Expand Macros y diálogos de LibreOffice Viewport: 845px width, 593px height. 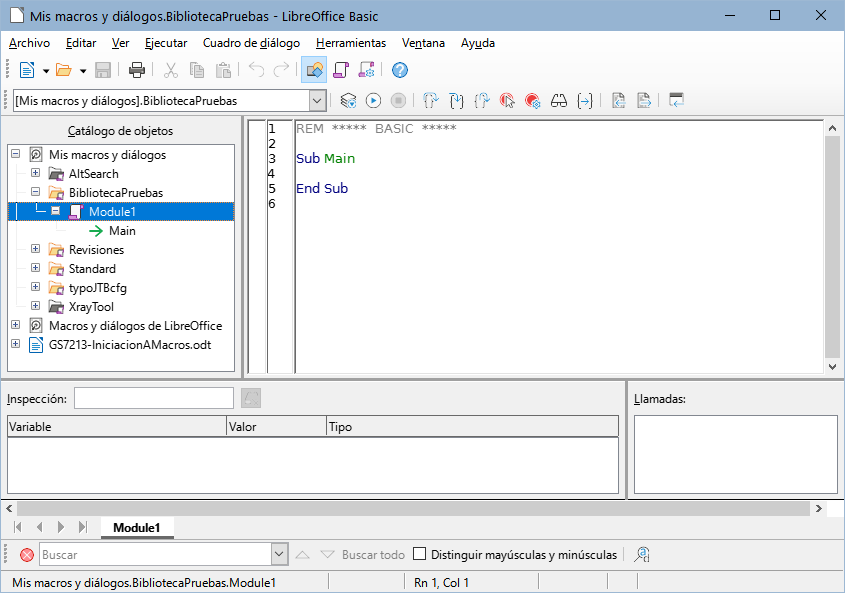16,325
